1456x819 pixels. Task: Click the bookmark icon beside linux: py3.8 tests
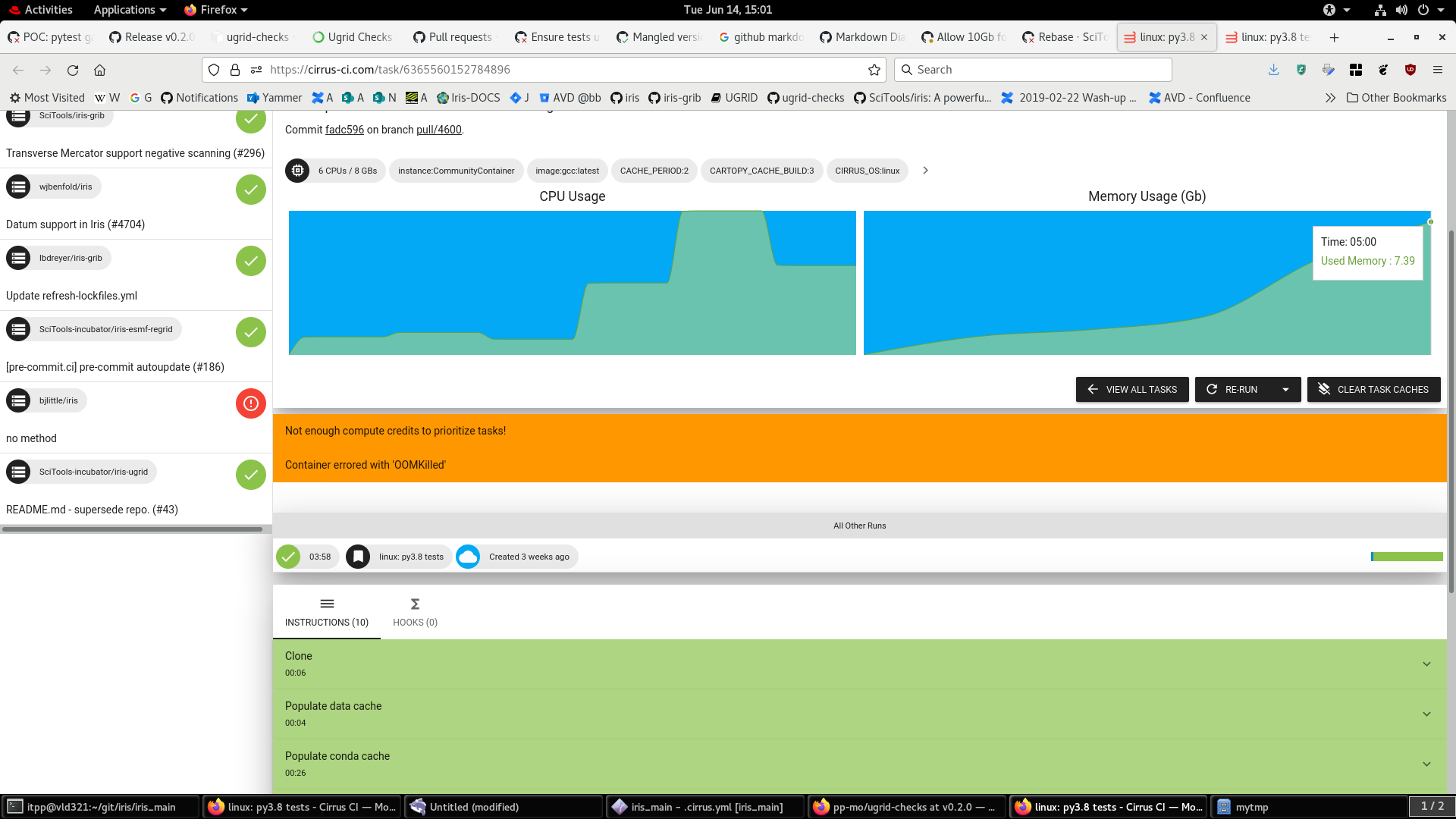point(358,557)
